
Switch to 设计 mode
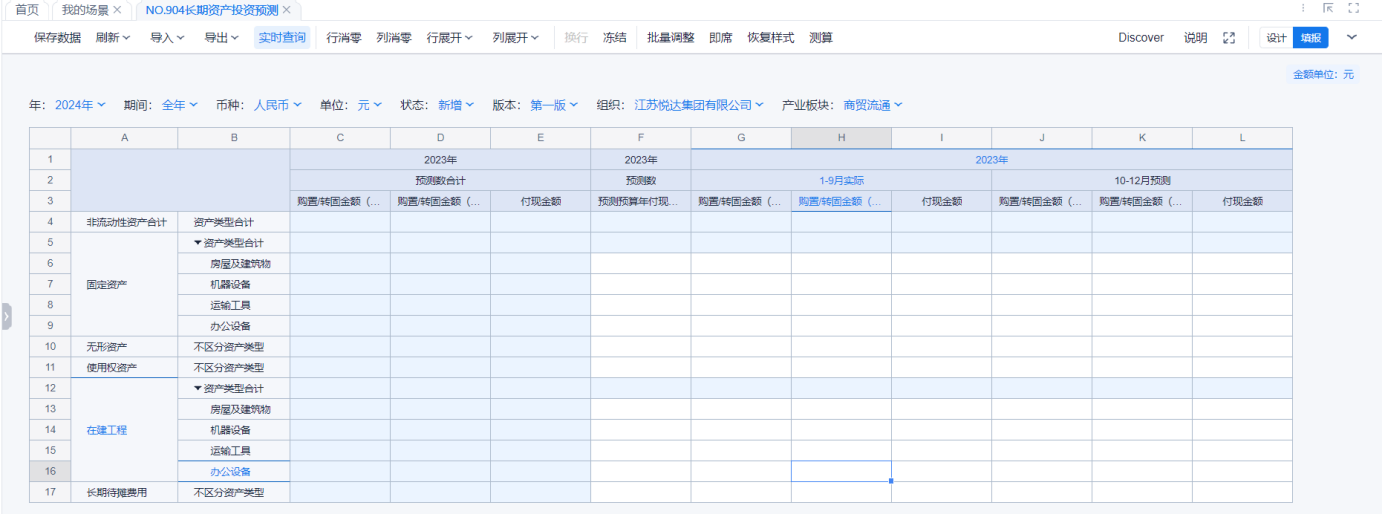coord(1276,38)
